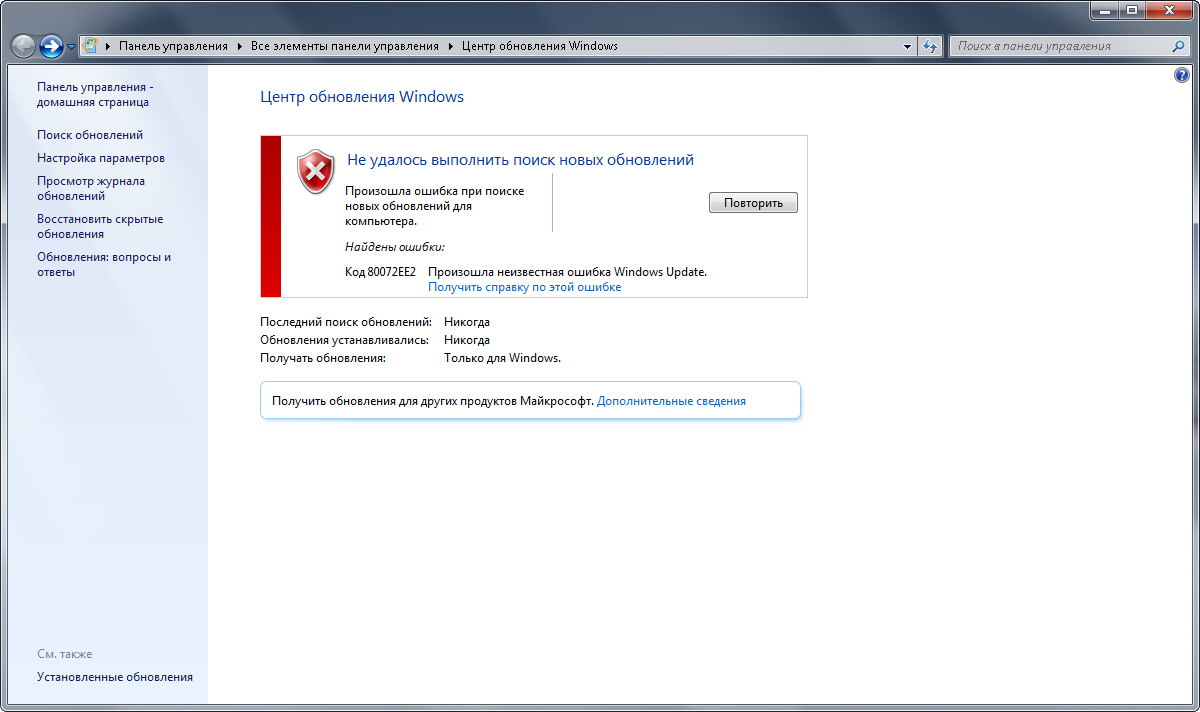This screenshot has height=712, width=1200.
Task: Expand the address bar history dropdown
Action: tap(908, 46)
